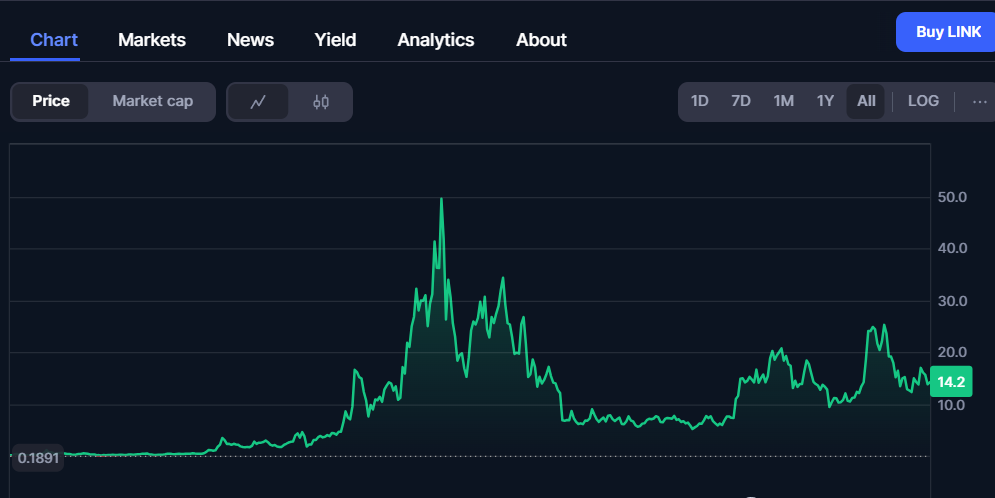This screenshot has width=995, height=498.
Task: Set chart range to 7D
Action: click(741, 101)
